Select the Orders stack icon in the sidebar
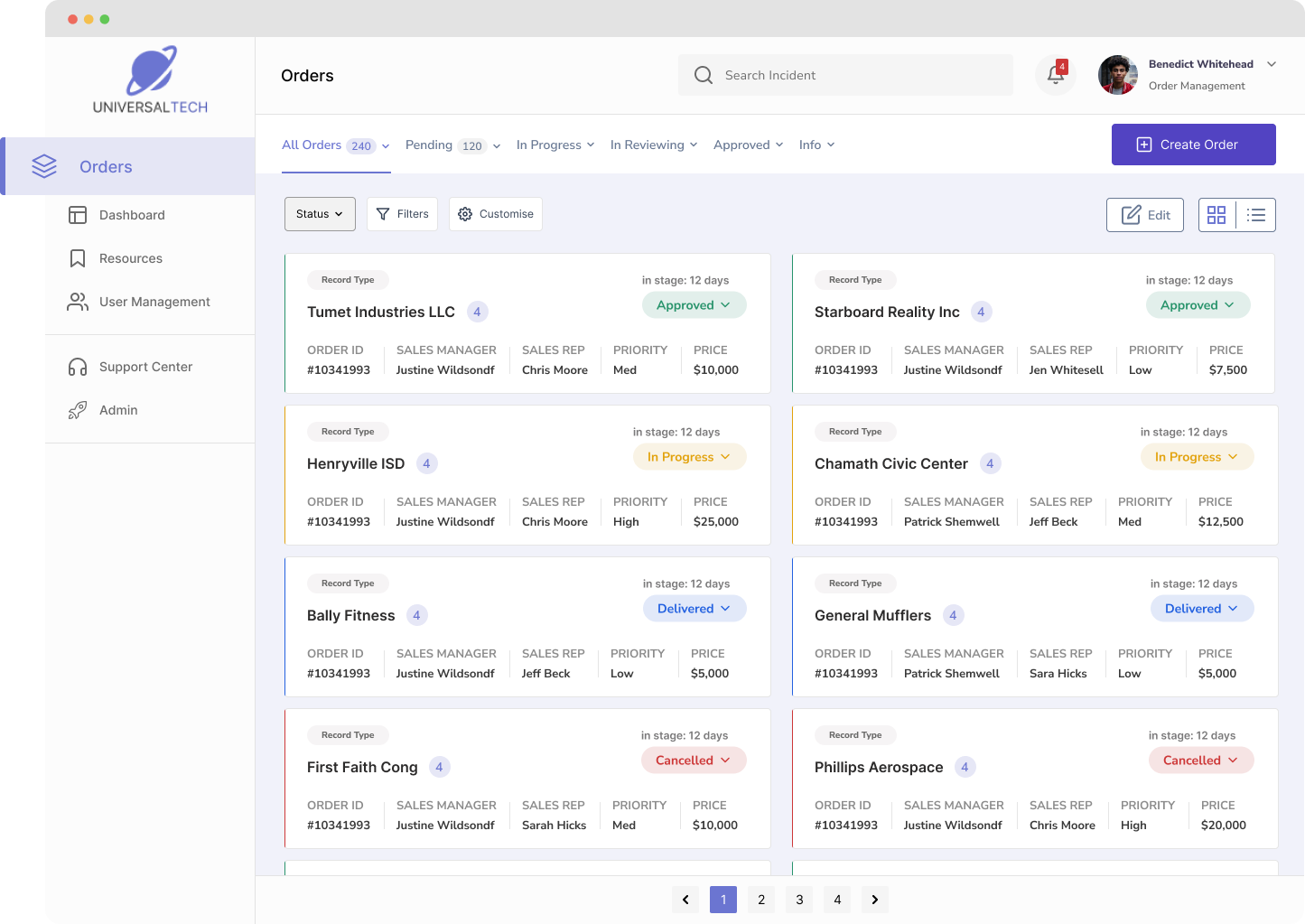 tap(44, 166)
